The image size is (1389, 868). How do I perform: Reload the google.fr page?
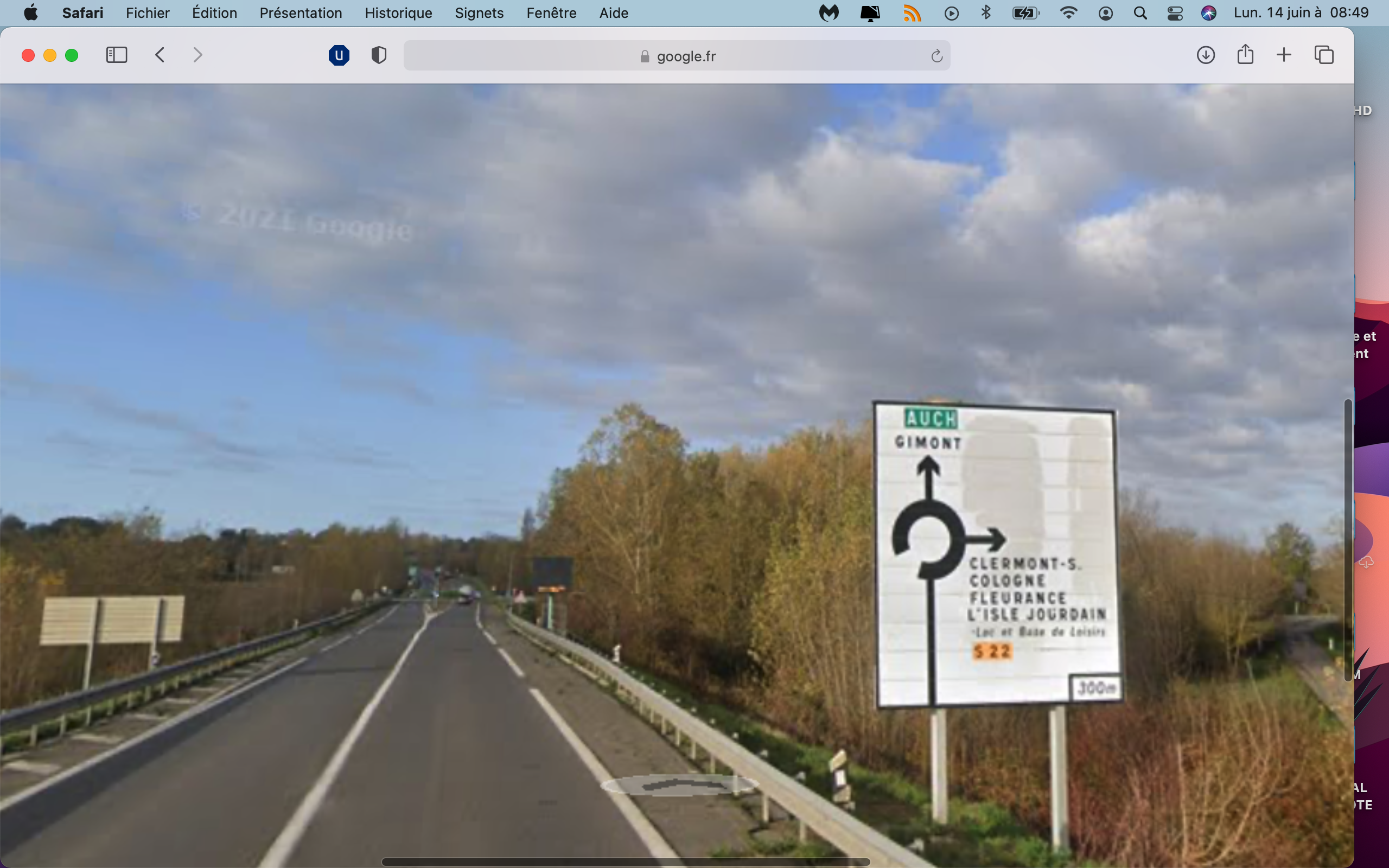point(936,56)
